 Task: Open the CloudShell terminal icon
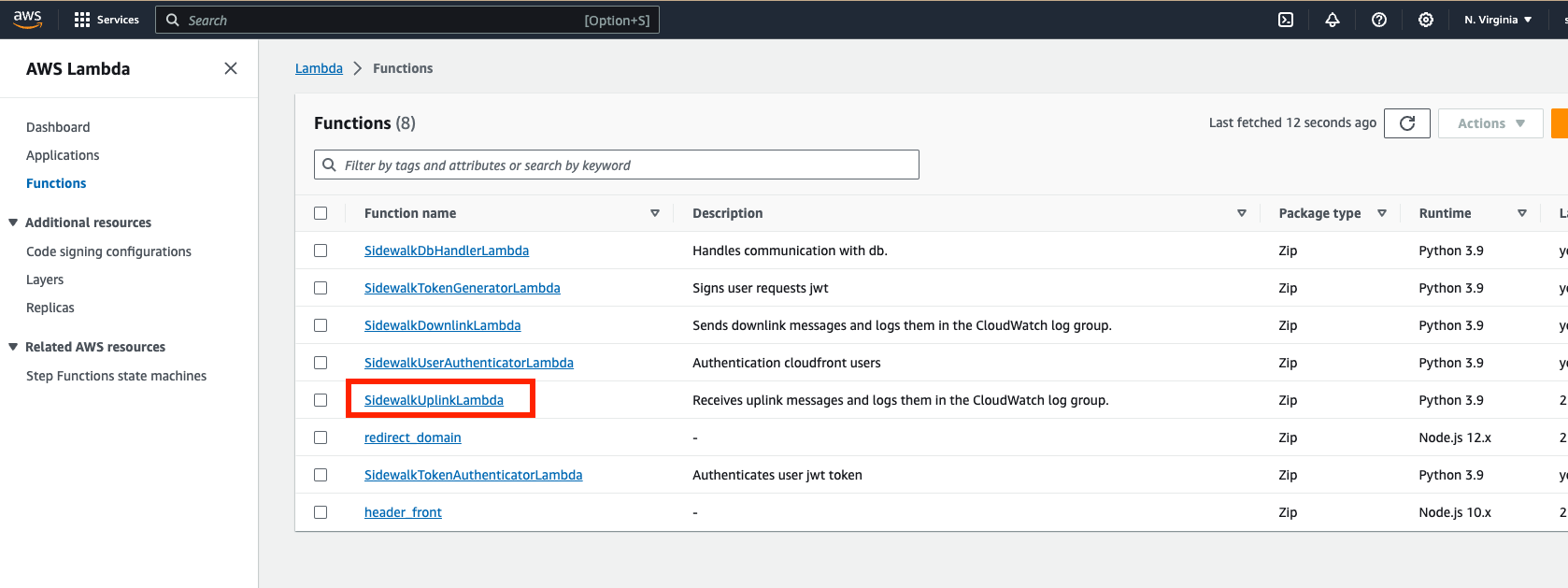[1286, 20]
